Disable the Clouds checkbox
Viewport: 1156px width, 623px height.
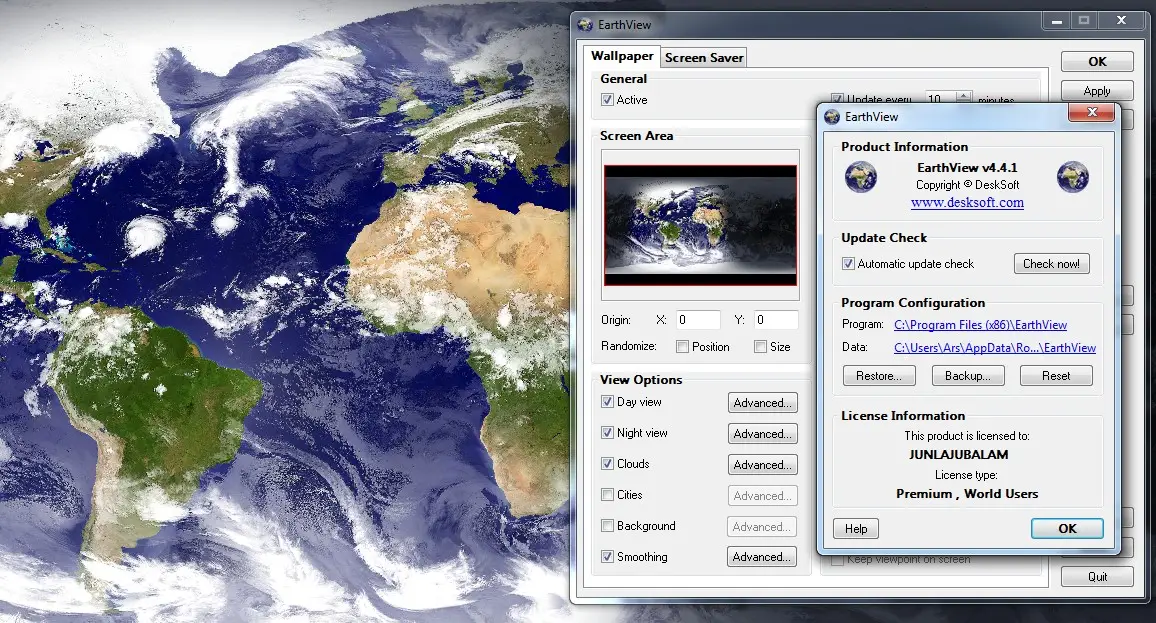pos(607,464)
